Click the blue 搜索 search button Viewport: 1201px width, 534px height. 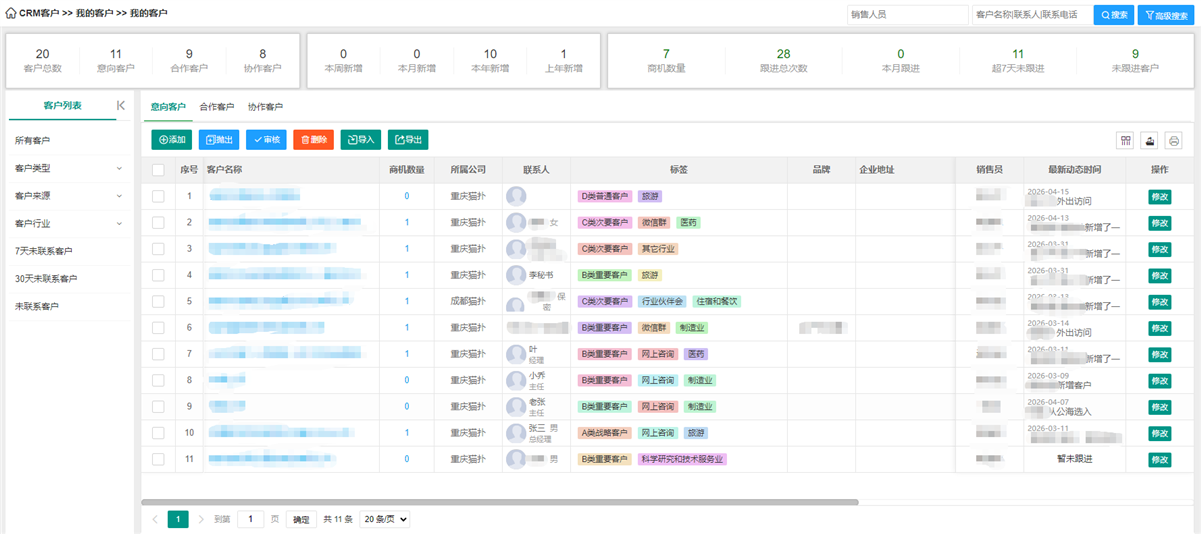click(1114, 15)
